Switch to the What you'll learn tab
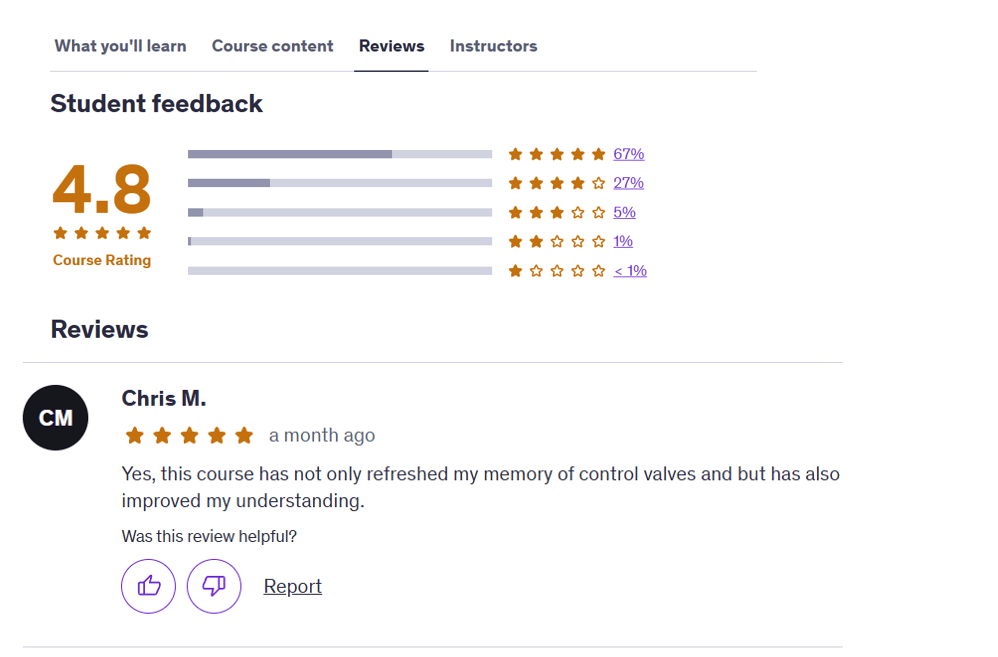 [x=120, y=46]
